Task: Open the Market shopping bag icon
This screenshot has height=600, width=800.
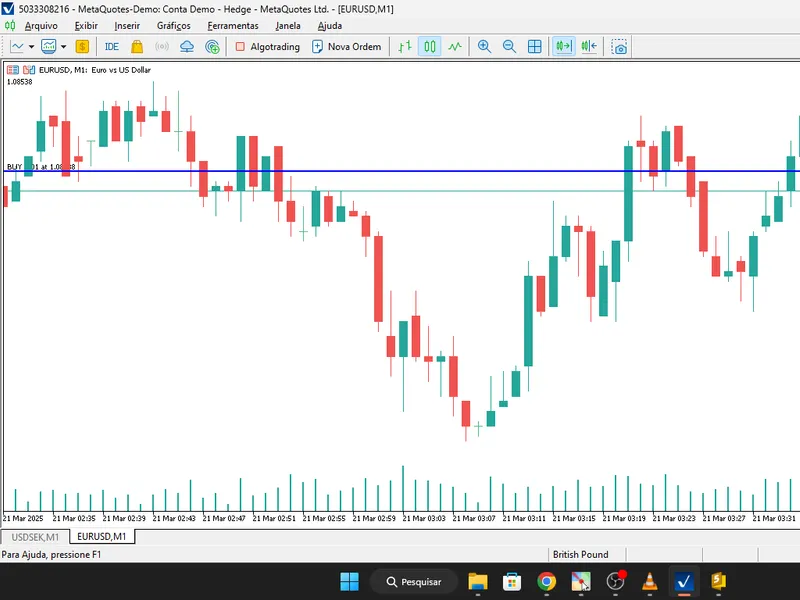Action: coord(137,47)
